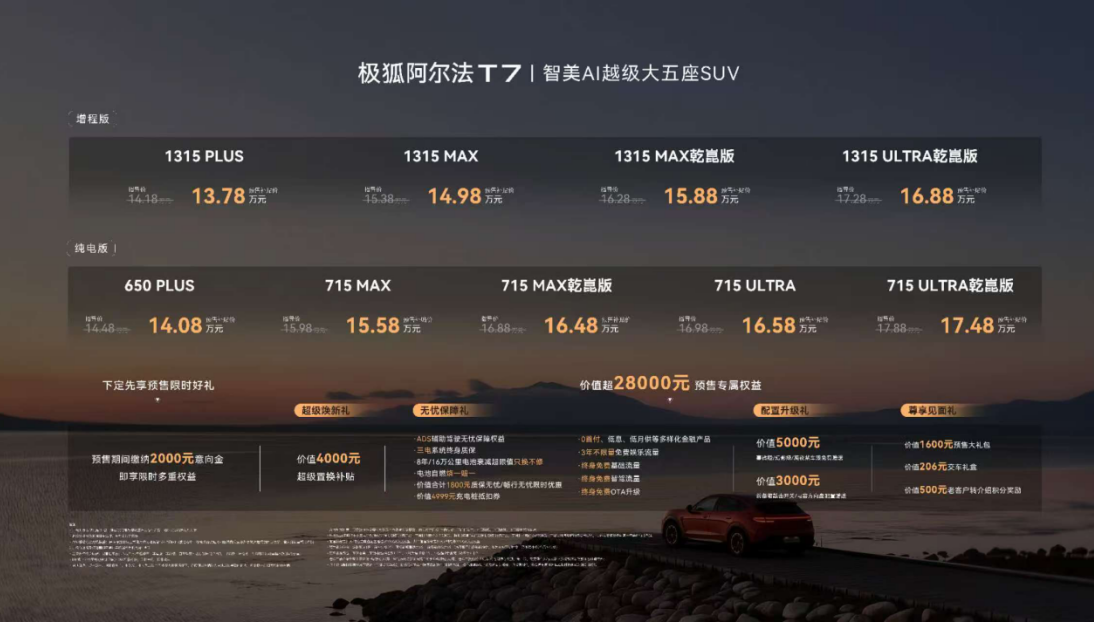The width and height of the screenshot is (1094, 624).
Task: Click the 13.78 万元 price
Action: click(x=229, y=196)
